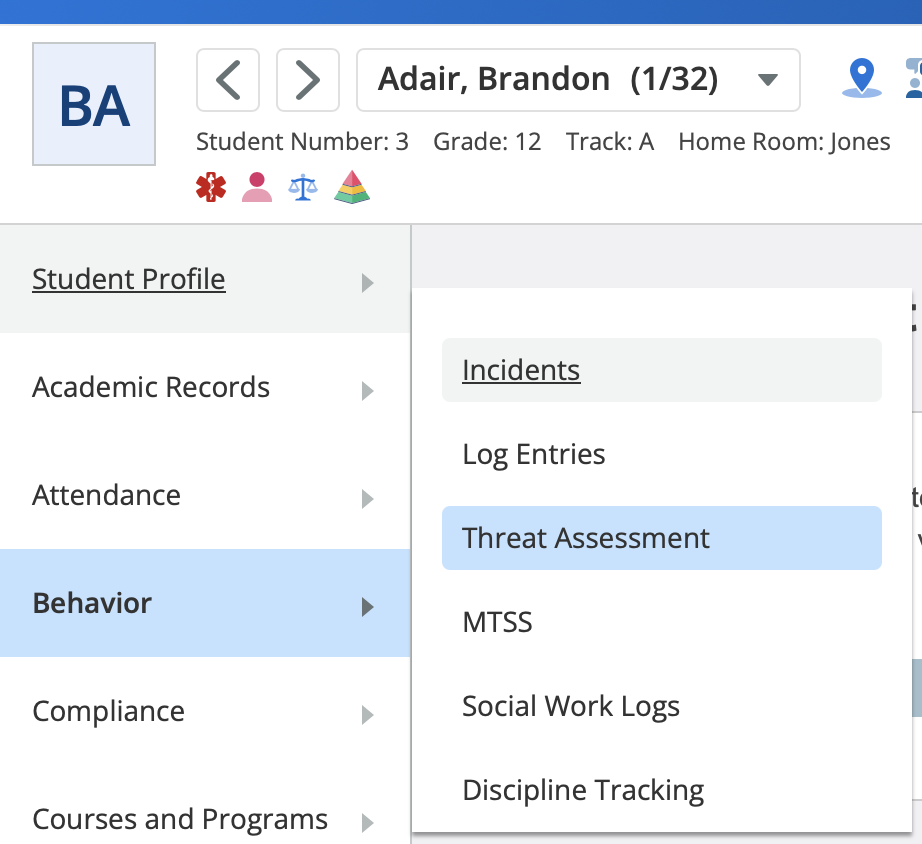Open Courses and Programs menu category
The width and height of the screenshot is (922, 844).
point(205,819)
